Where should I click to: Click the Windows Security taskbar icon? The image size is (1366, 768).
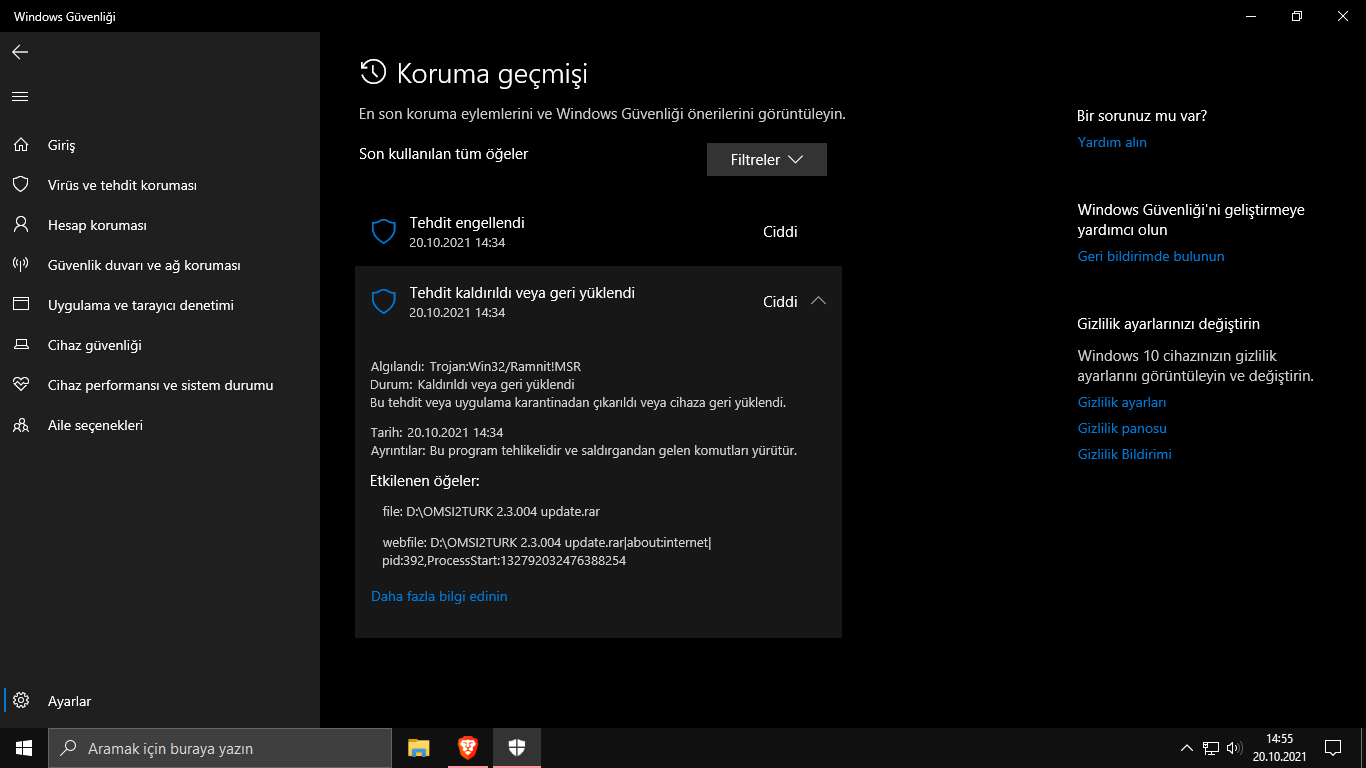click(516, 748)
